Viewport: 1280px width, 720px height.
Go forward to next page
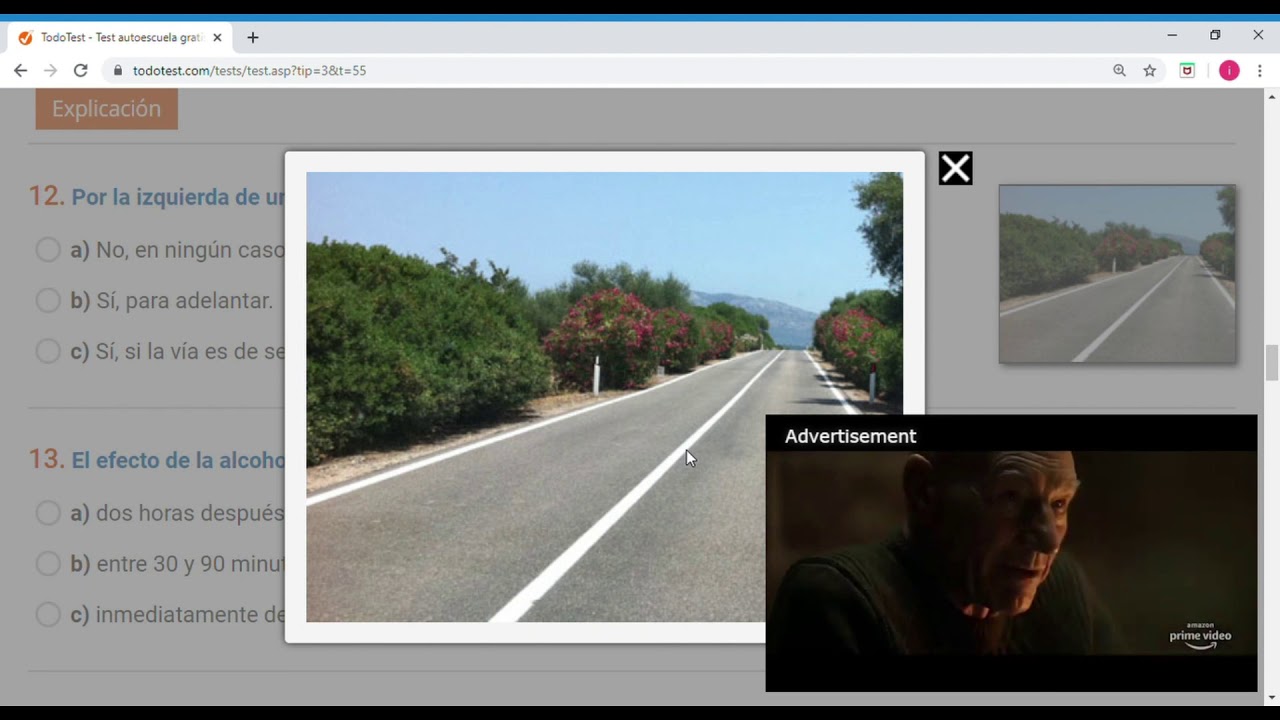50,70
